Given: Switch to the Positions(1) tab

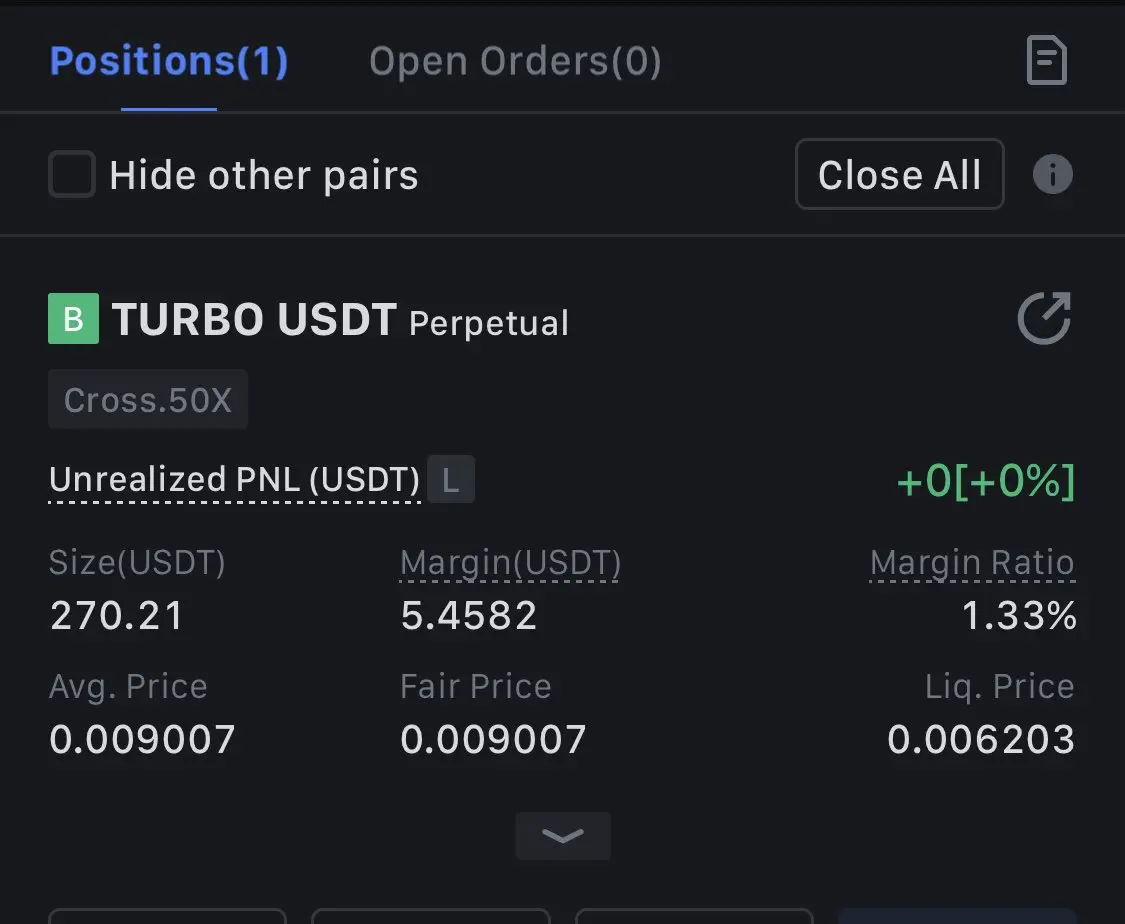Looking at the screenshot, I should [x=169, y=61].
